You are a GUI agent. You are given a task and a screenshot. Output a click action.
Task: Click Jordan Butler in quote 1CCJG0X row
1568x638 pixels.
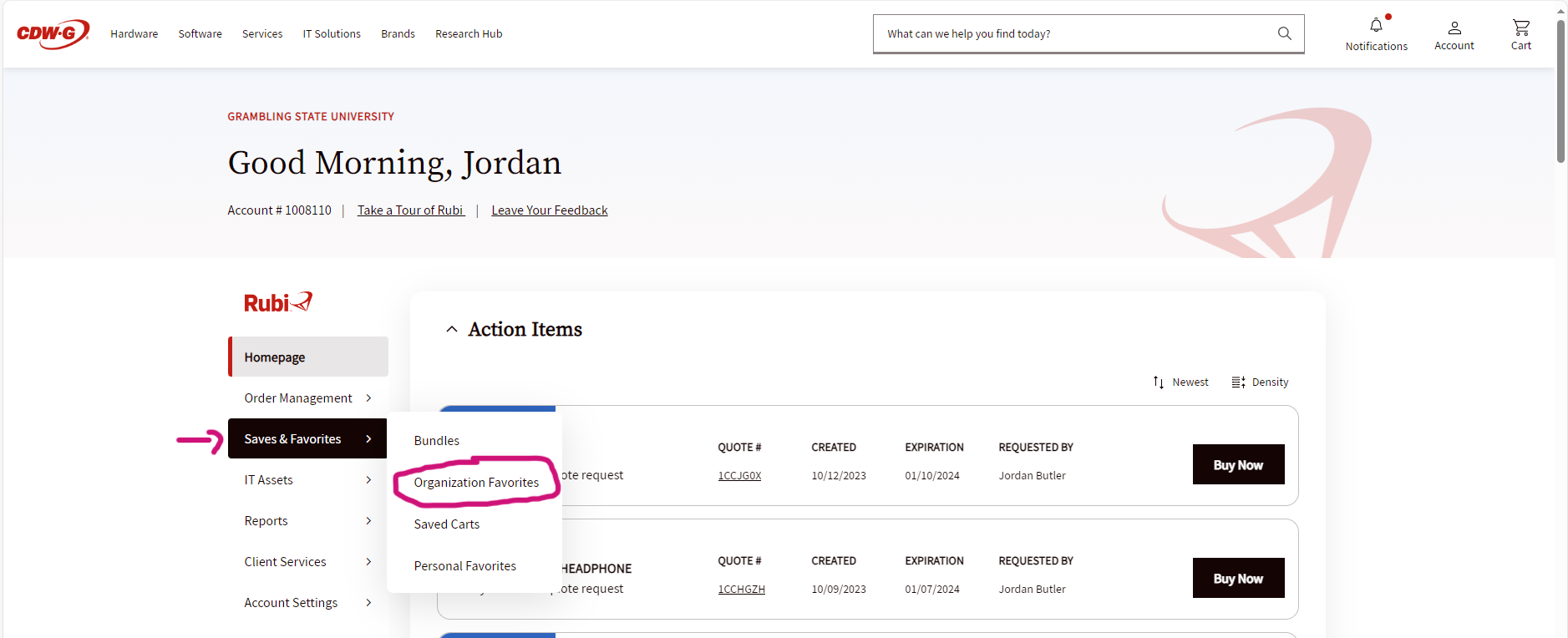(1032, 475)
